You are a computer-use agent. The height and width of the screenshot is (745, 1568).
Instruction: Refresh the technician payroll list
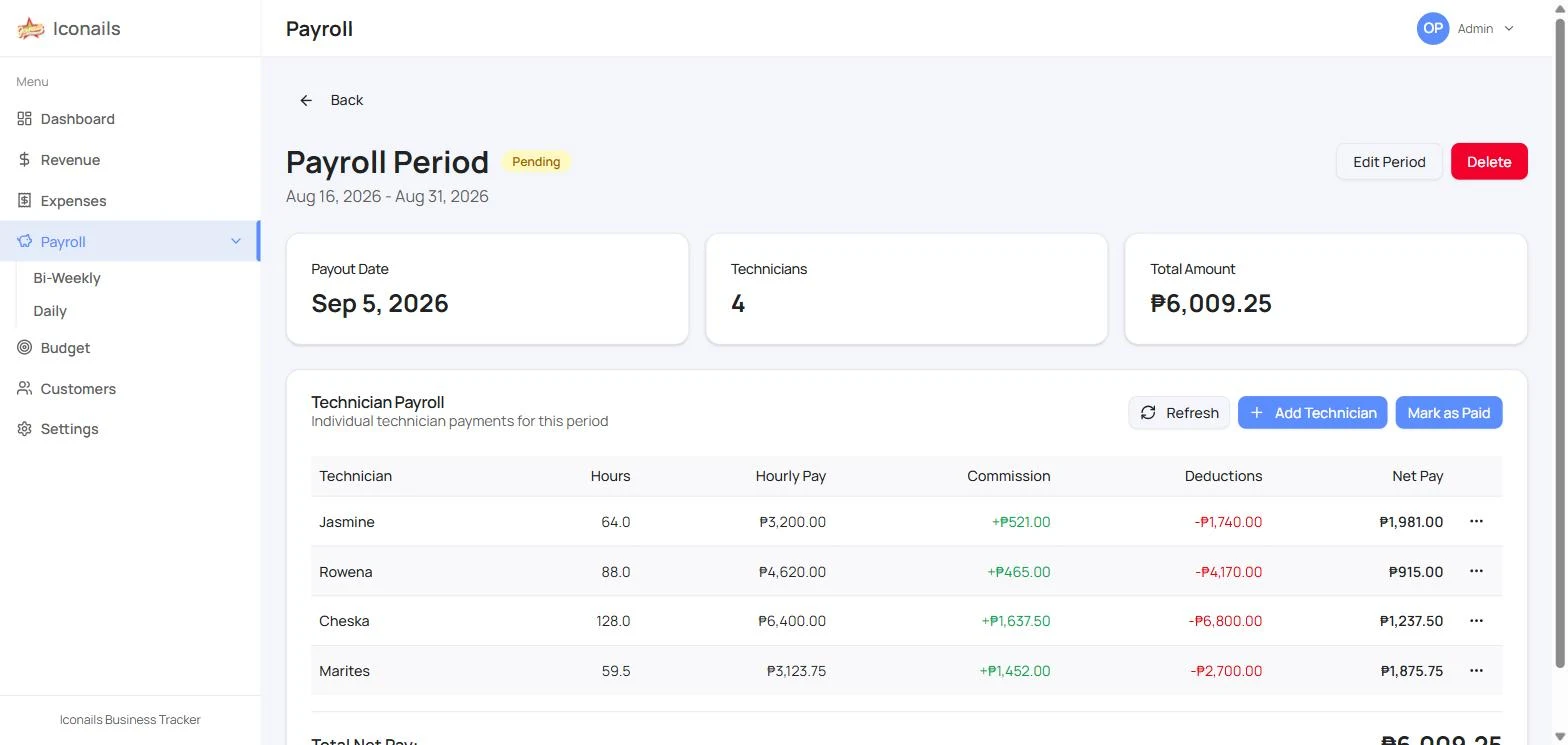[x=1179, y=413]
